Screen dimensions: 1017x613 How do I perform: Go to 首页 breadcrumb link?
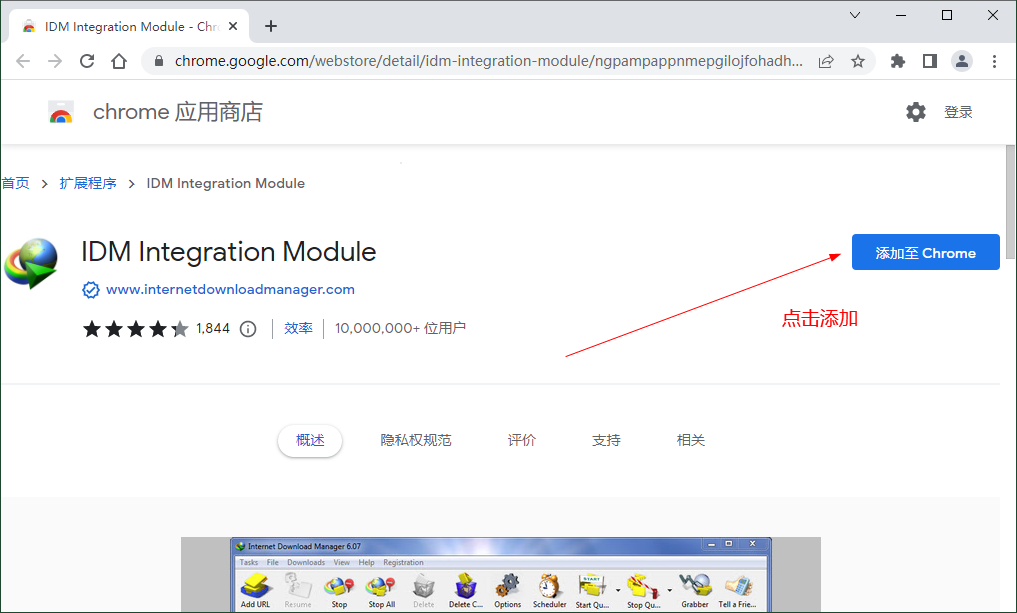pyautogui.click(x=16, y=183)
